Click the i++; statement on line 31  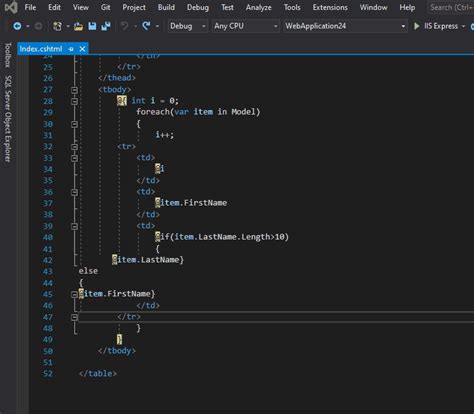(165, 135)
